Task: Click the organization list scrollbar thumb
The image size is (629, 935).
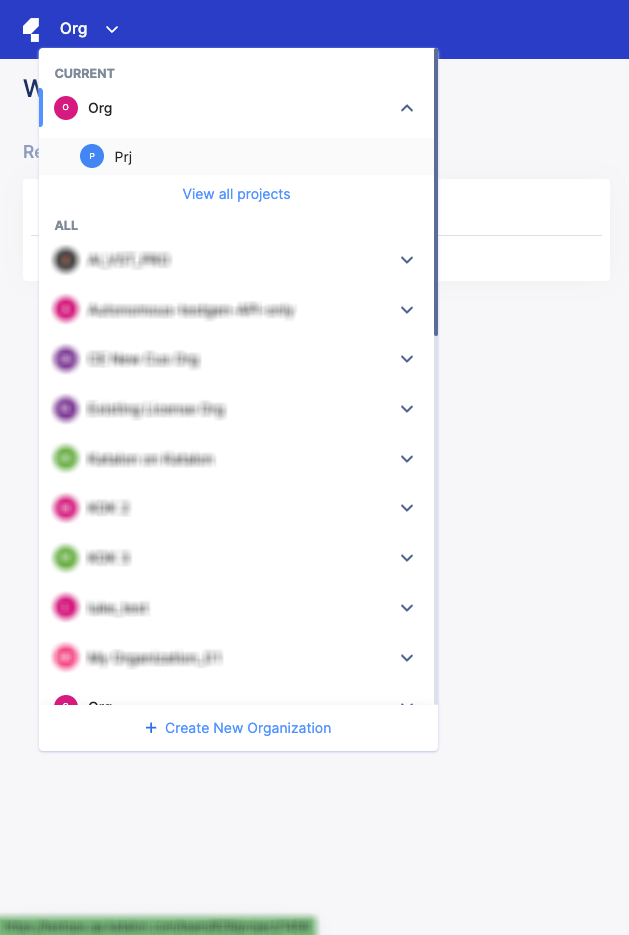Action: (x=435, y=190)
